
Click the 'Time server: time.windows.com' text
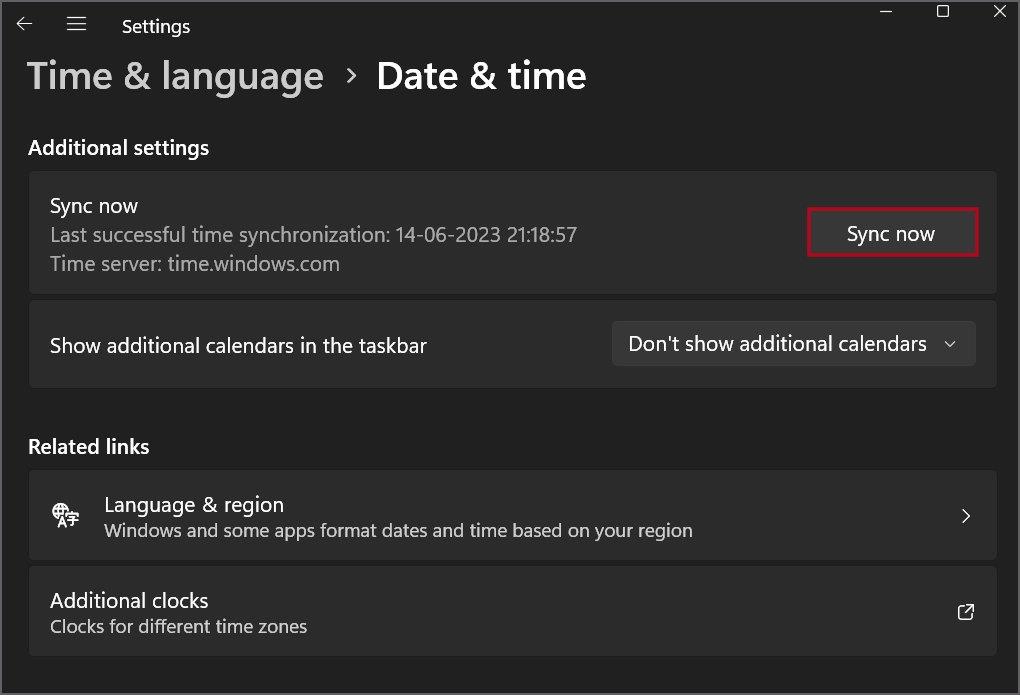coord(195,264)
